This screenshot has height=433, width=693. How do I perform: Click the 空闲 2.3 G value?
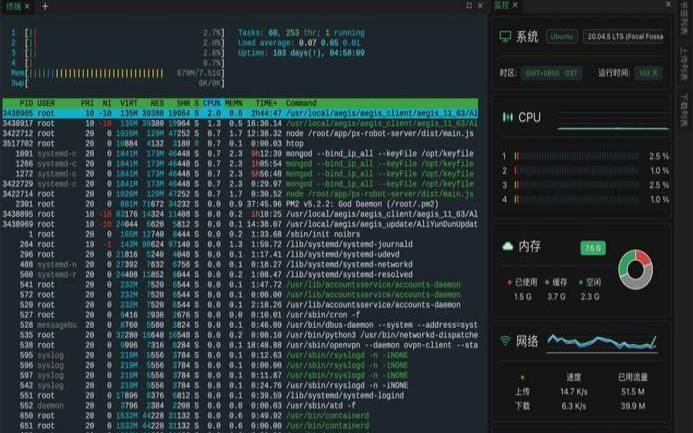590,296
